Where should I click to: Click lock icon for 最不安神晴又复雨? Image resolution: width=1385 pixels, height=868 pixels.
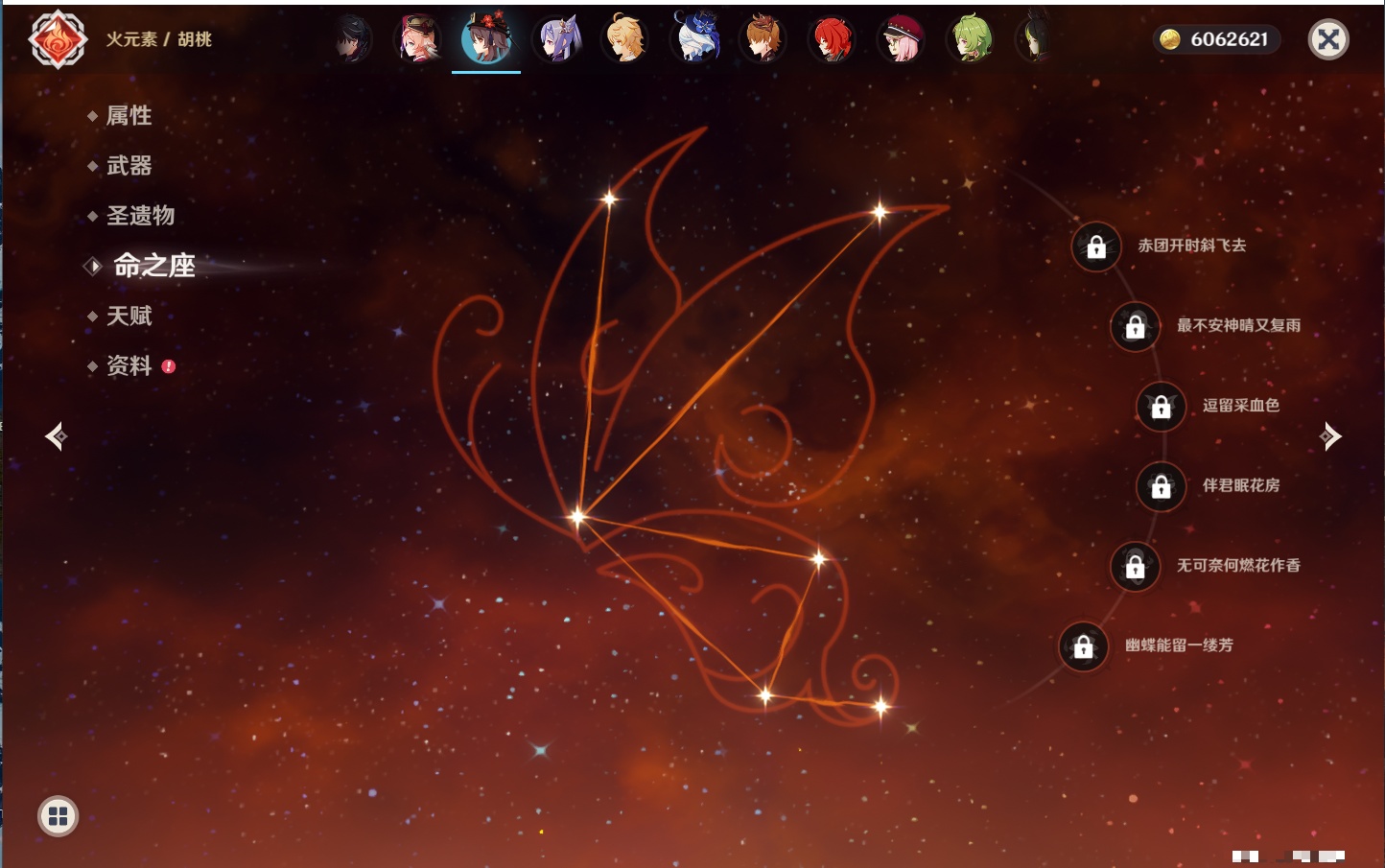1135,326
